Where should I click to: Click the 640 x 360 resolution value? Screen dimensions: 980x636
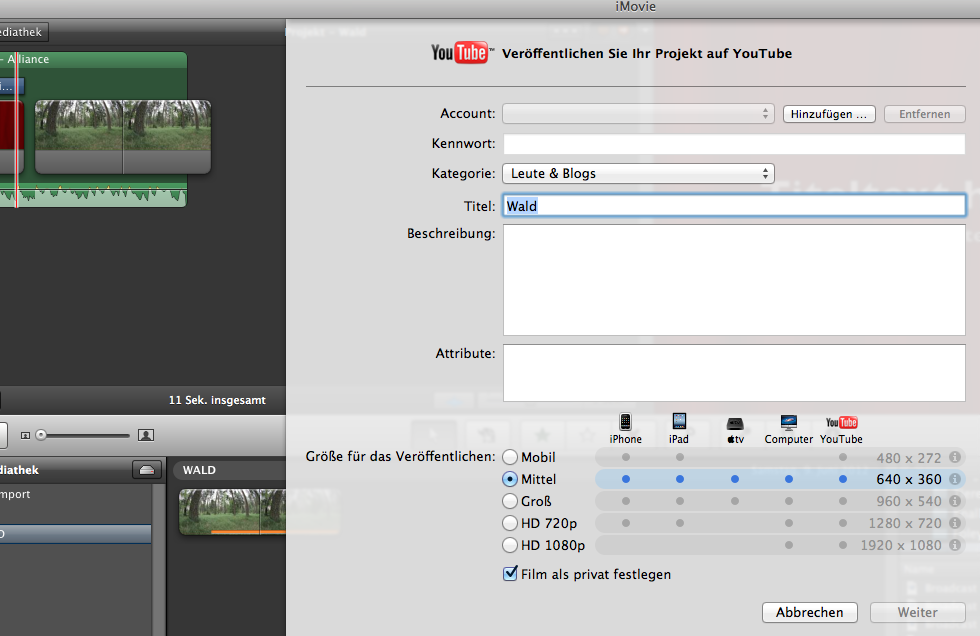click(x=909, y=479)
